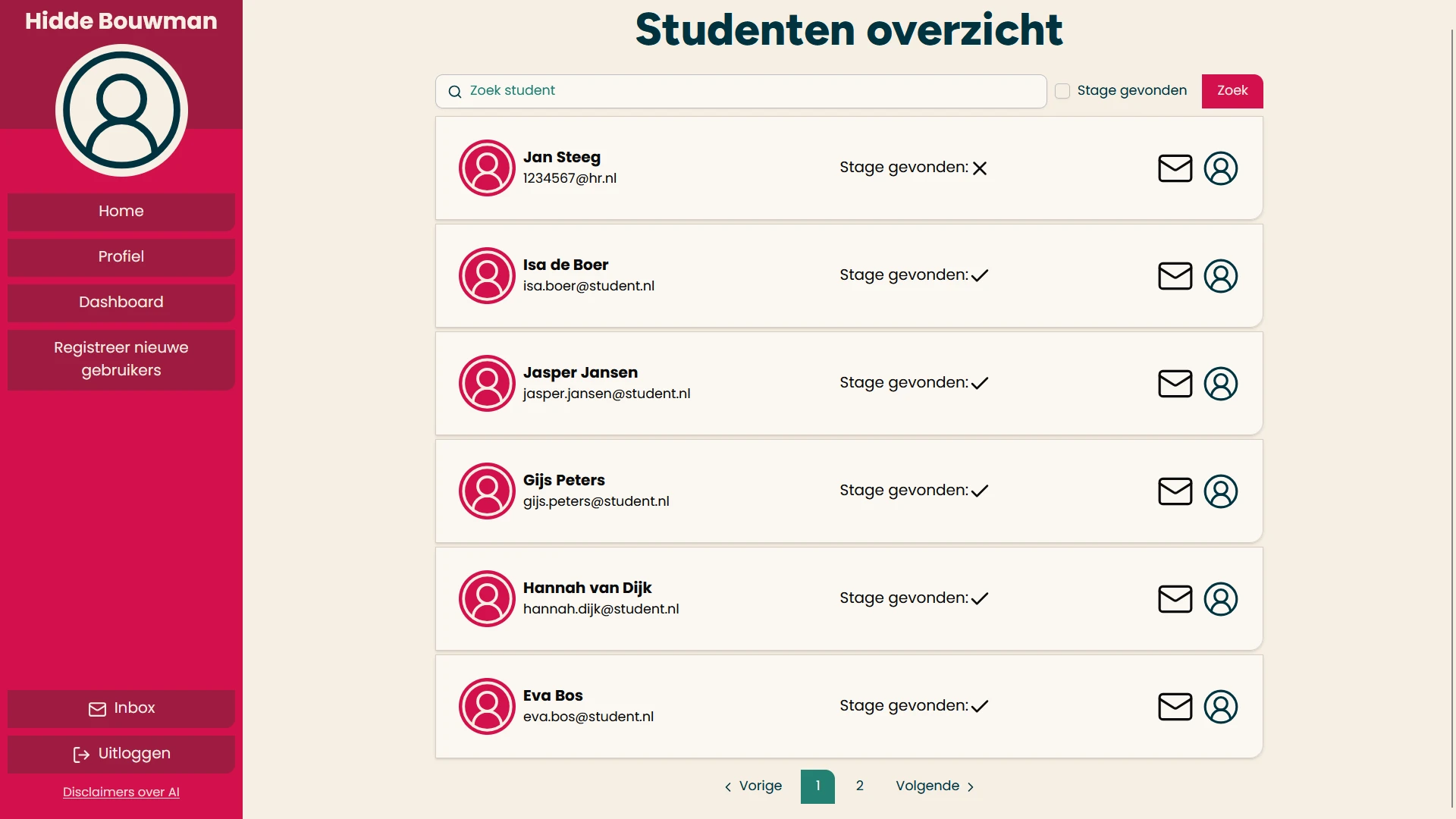
Task: Open the mail icon for Jan Steeg
Action: click(1175, 168)
